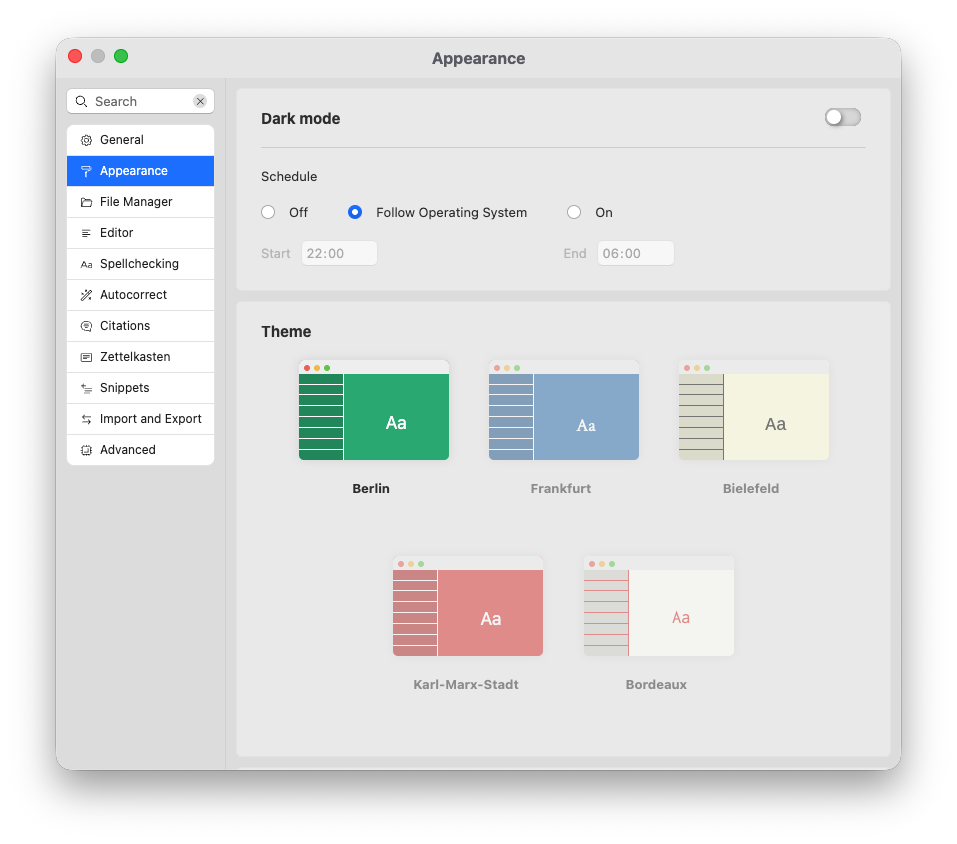Click the Start time field
This screenshot has width=957, height=844.
[x=339, y=253]
